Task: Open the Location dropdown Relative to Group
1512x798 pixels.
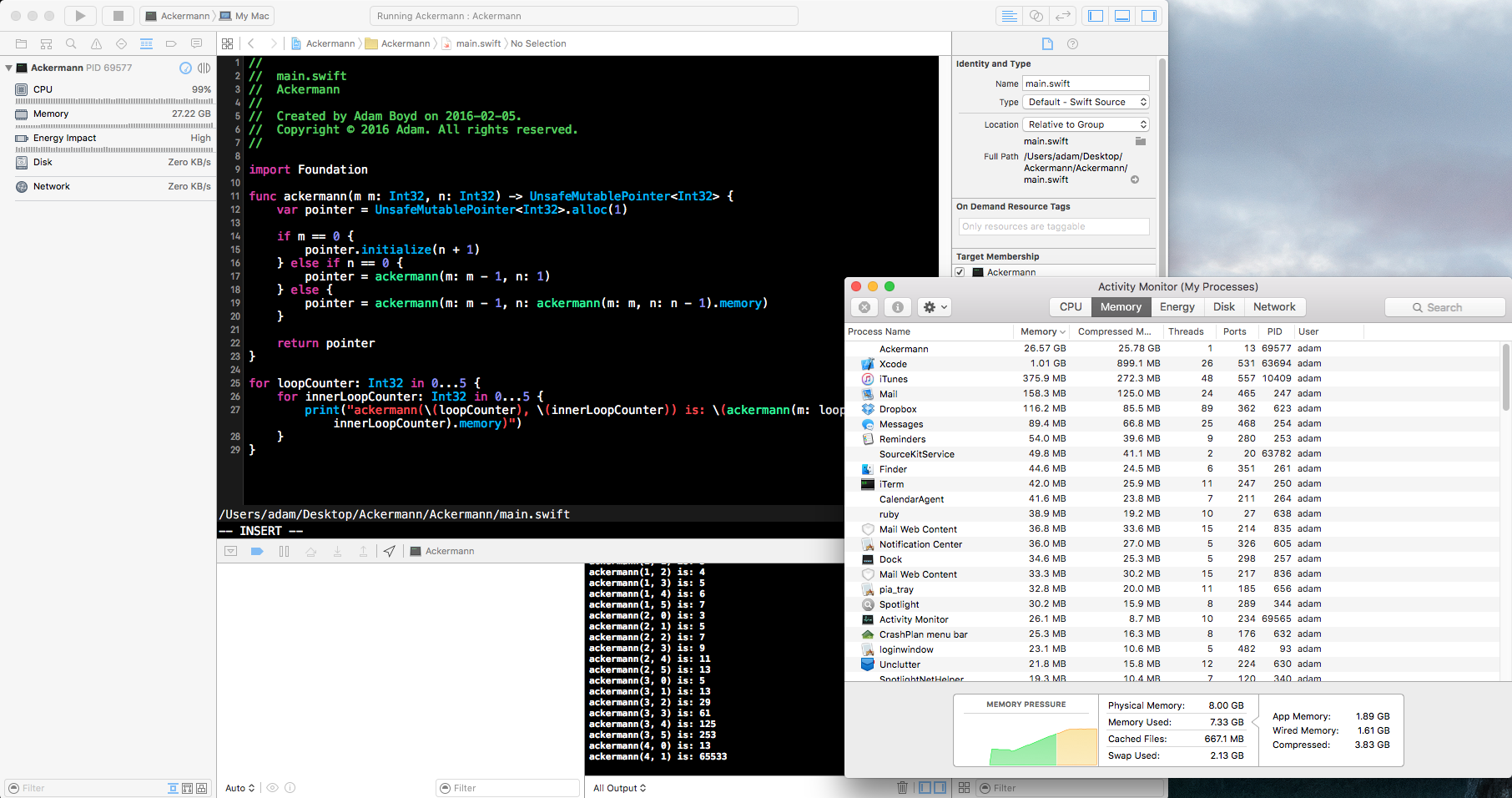Action: [1086, 124]
